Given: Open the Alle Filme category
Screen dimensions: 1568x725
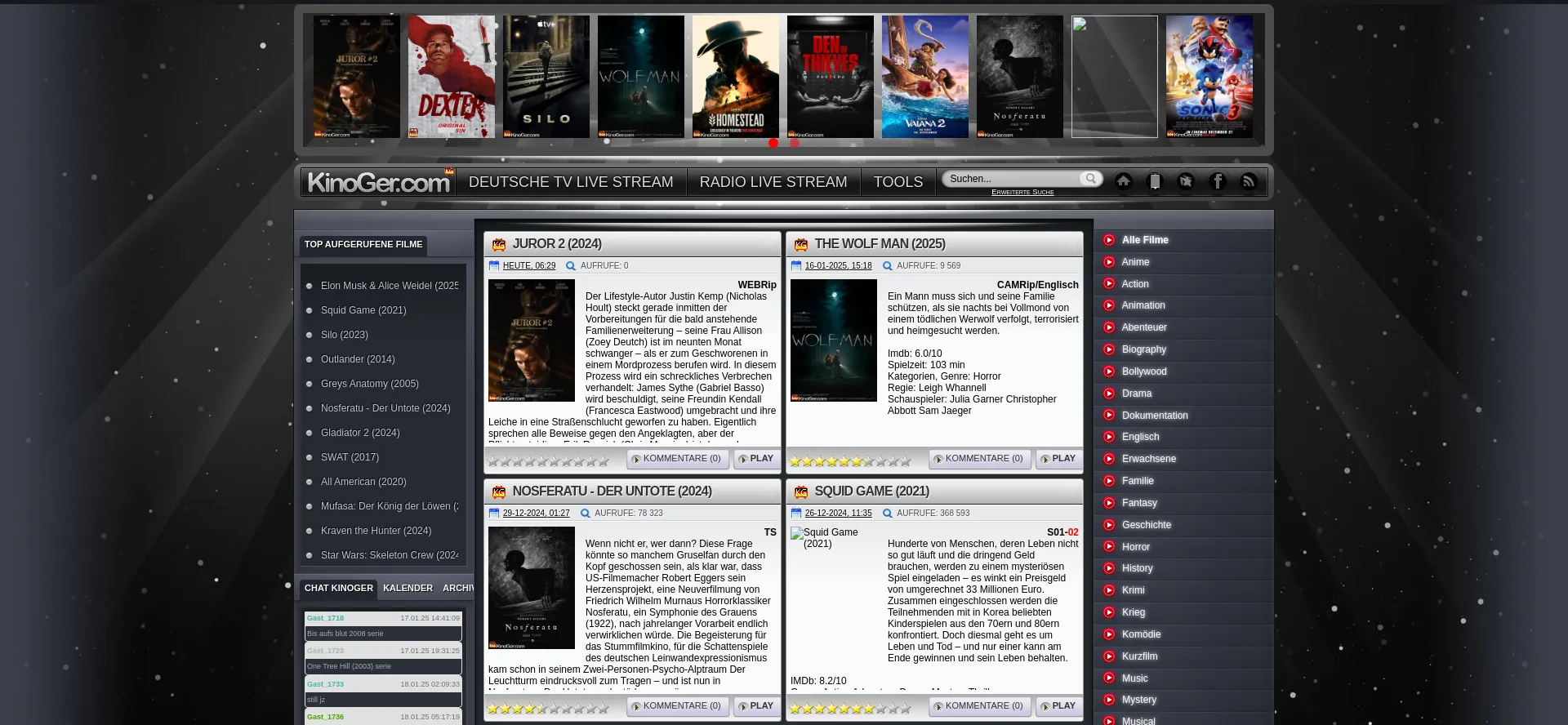Looking at the screenshot, I should (1145, 240).
